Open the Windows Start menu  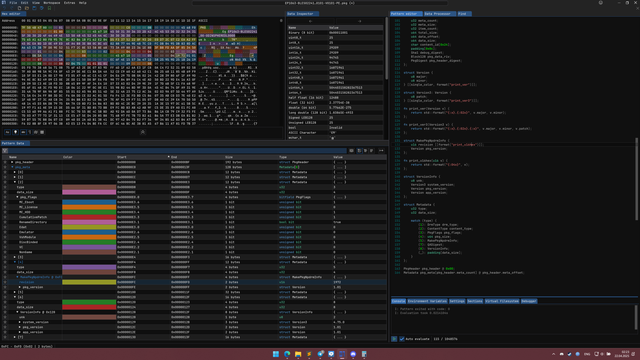tap(276, 354)
